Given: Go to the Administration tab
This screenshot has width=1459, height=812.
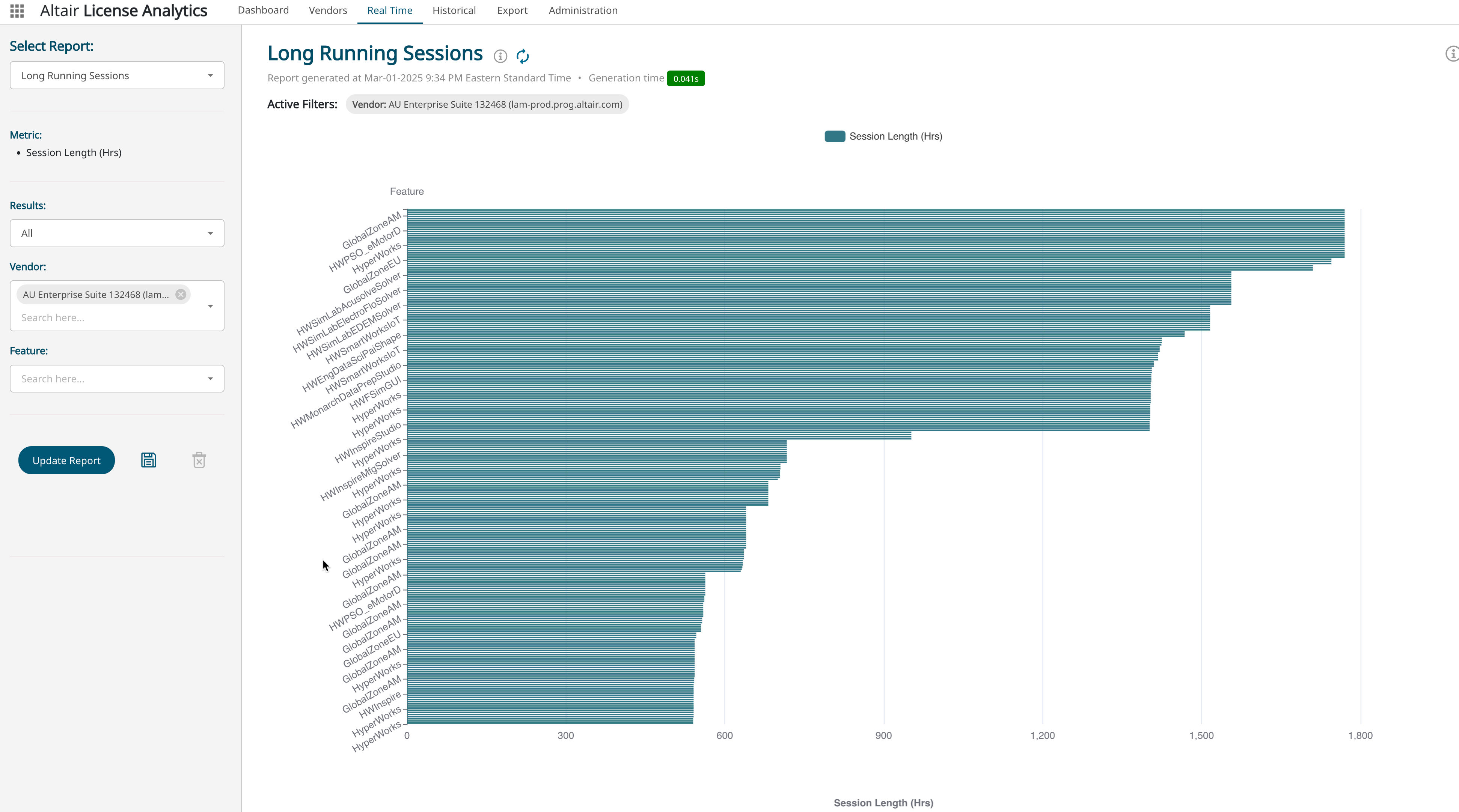Looking at the screenshot, I should tap(583, 11).
